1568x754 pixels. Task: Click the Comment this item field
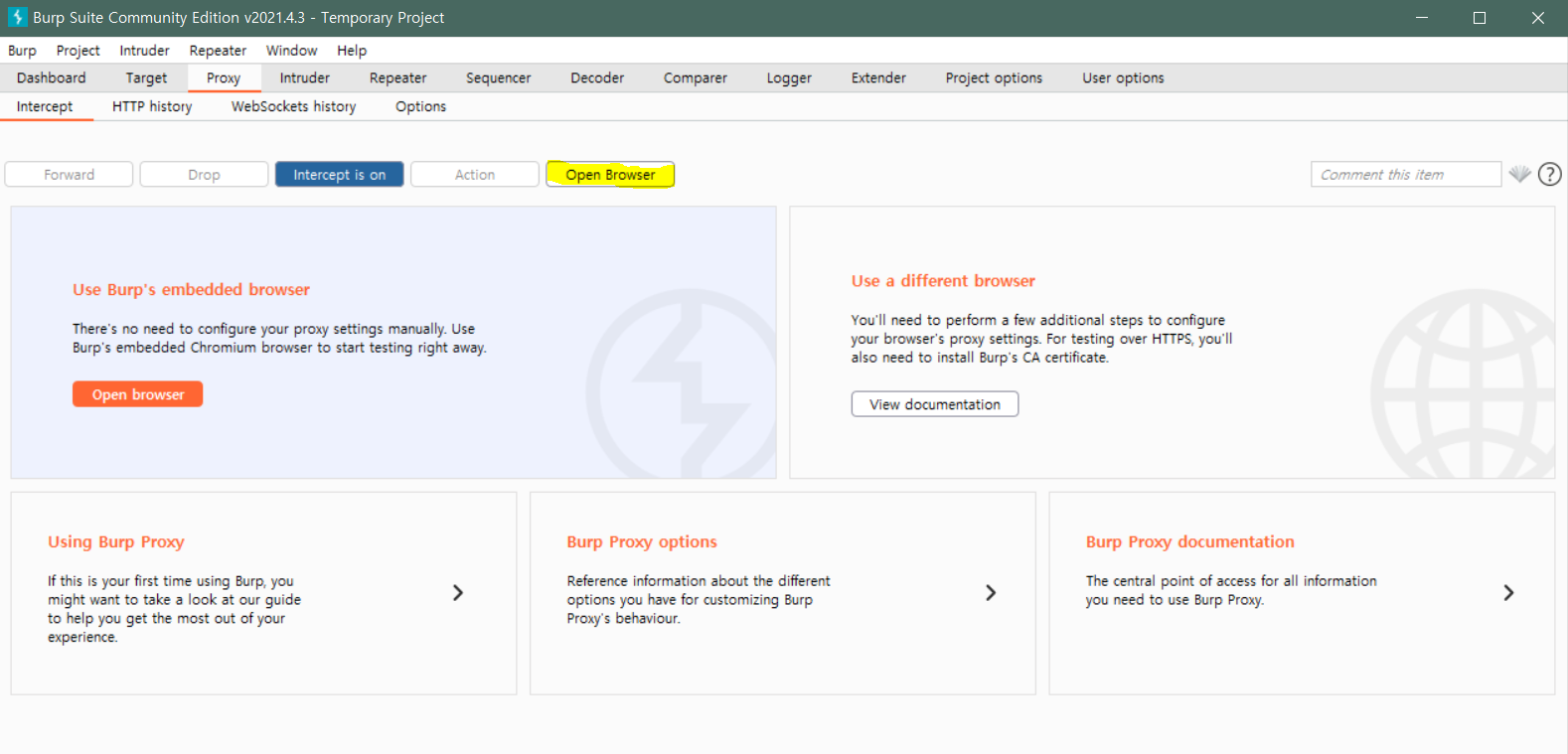pos(1405,174)
